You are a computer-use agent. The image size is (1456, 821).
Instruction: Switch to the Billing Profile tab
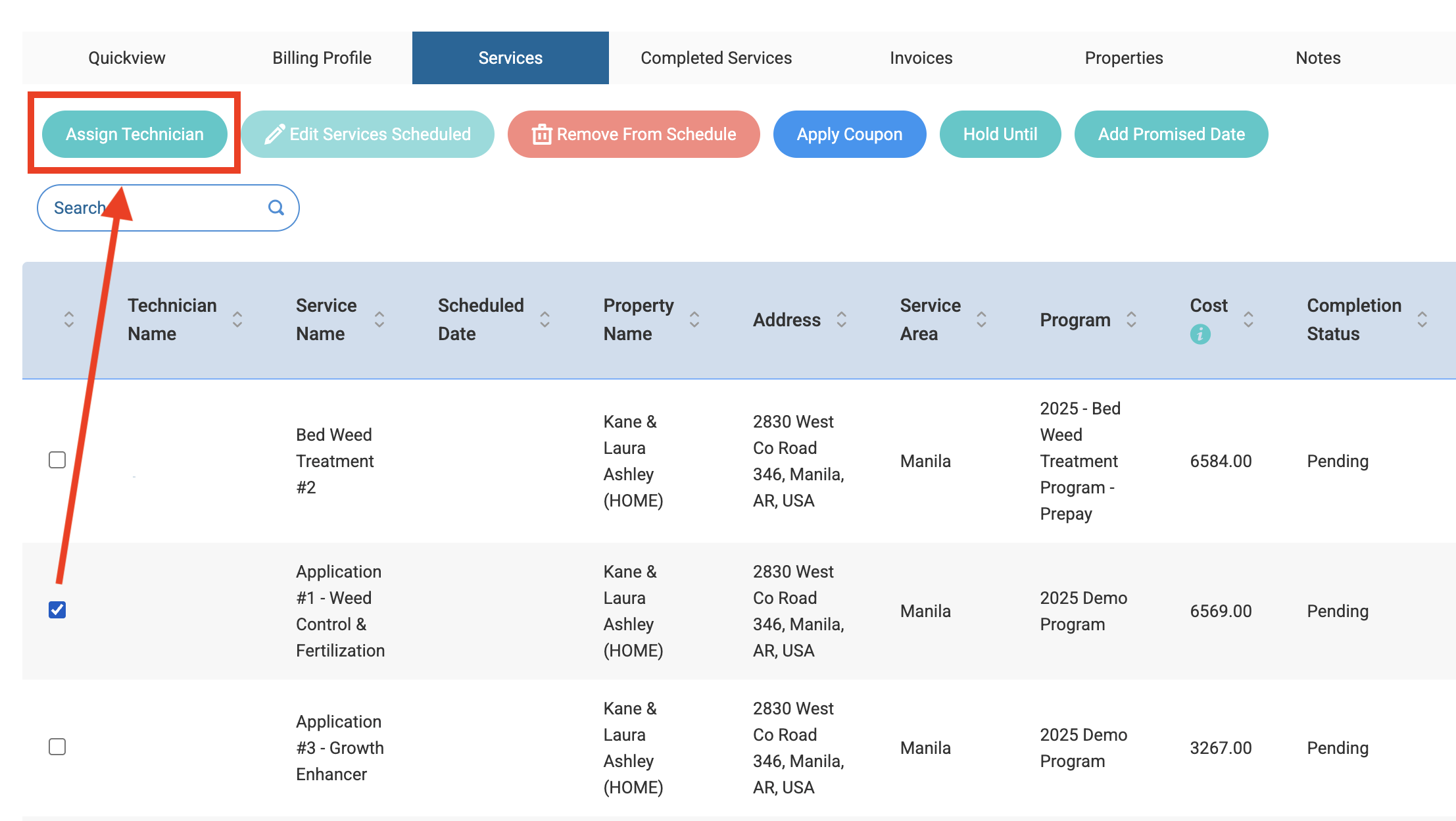[x=322, y=58]
